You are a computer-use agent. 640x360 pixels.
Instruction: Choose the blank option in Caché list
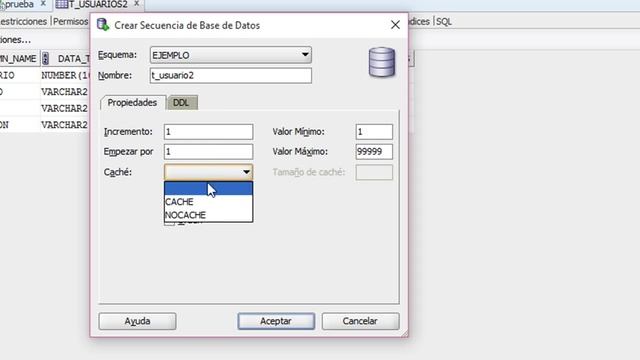click(208, 189)
